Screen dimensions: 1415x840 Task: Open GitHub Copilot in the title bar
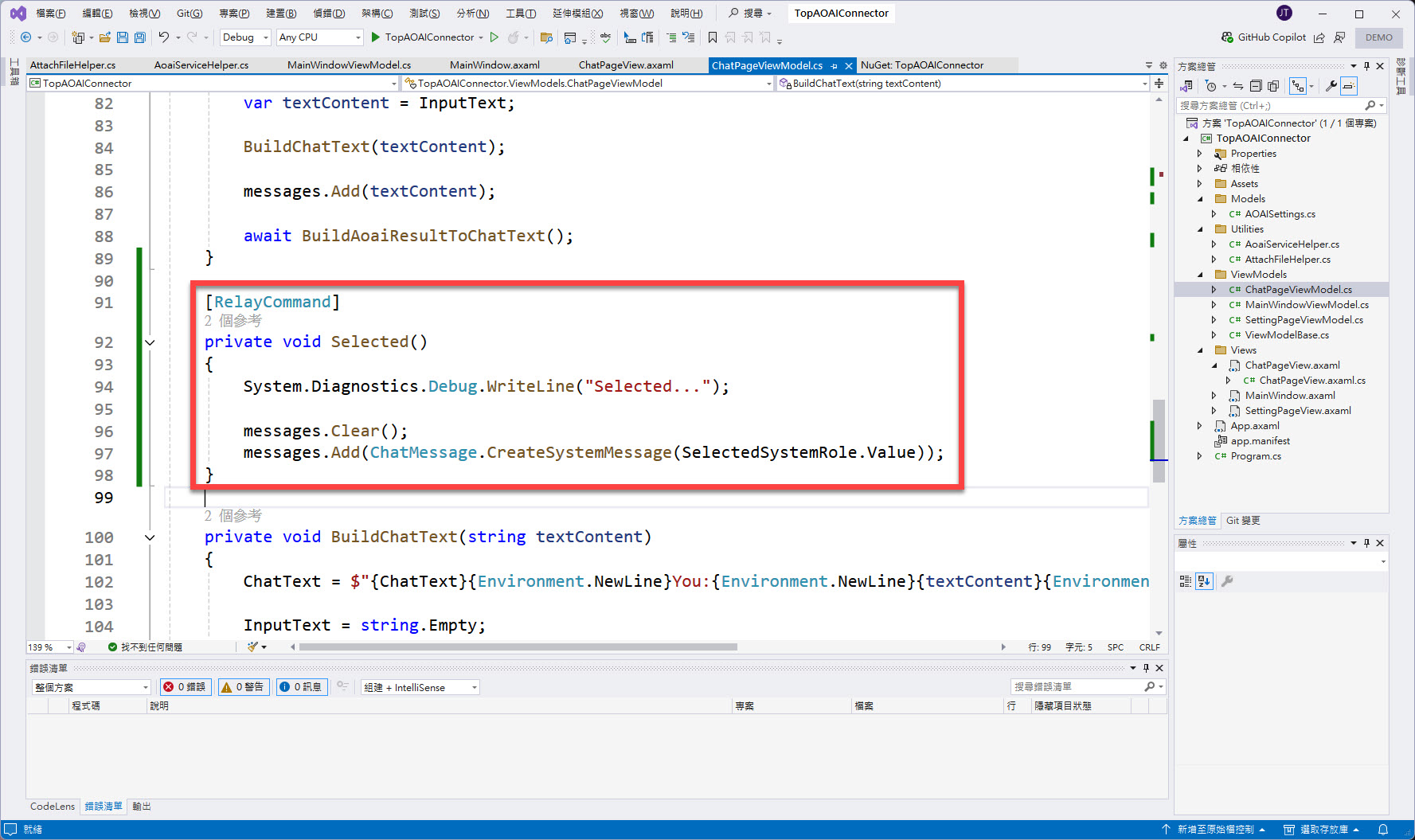[1264, 37]
